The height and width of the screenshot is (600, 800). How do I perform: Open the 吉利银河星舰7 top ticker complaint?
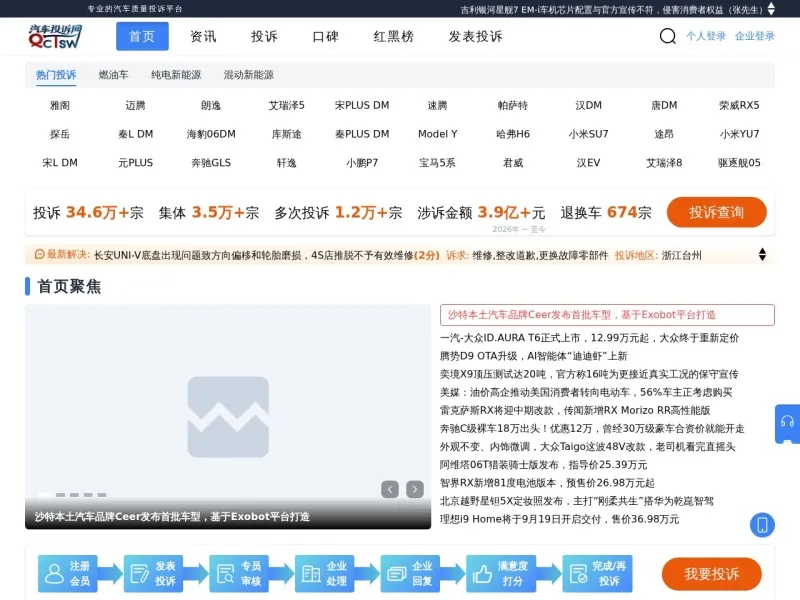click(x=611, y=9)
